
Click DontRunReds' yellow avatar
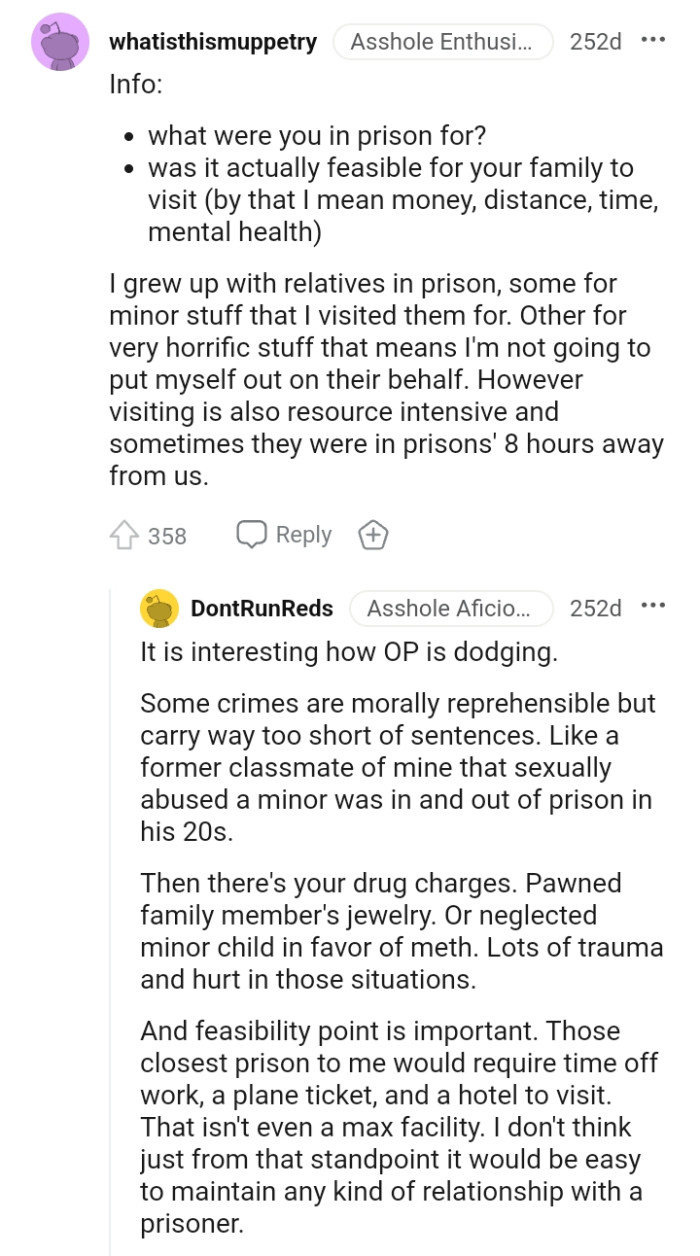pos(157,607)
